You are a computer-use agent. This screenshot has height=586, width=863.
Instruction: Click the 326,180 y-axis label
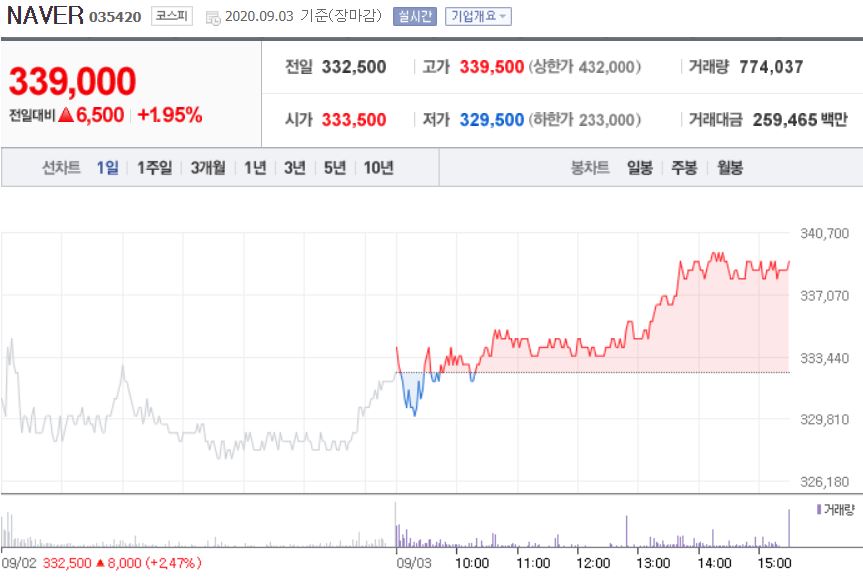[x=824, y=483]
